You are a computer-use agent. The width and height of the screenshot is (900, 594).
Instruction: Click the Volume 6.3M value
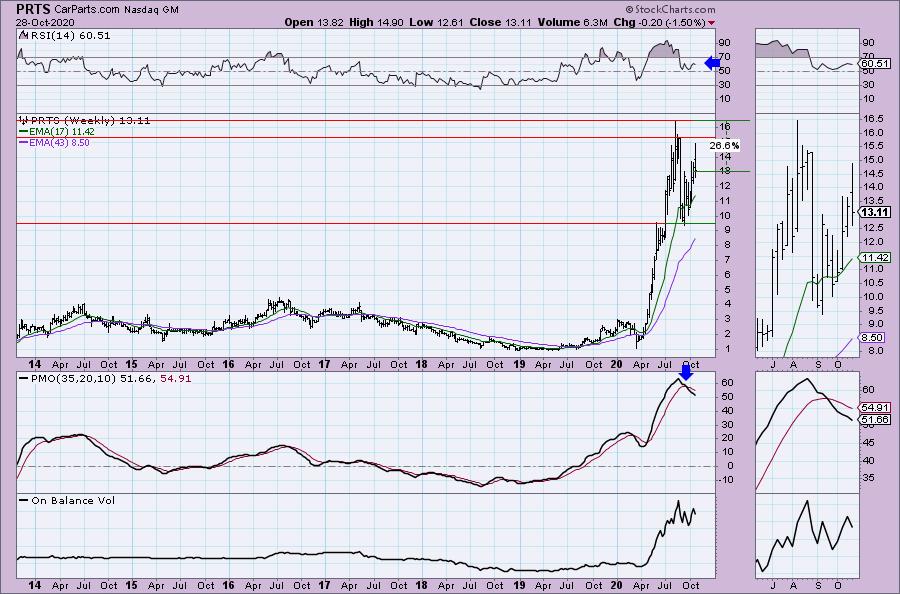pyautogui.click(x=573, y=23)
